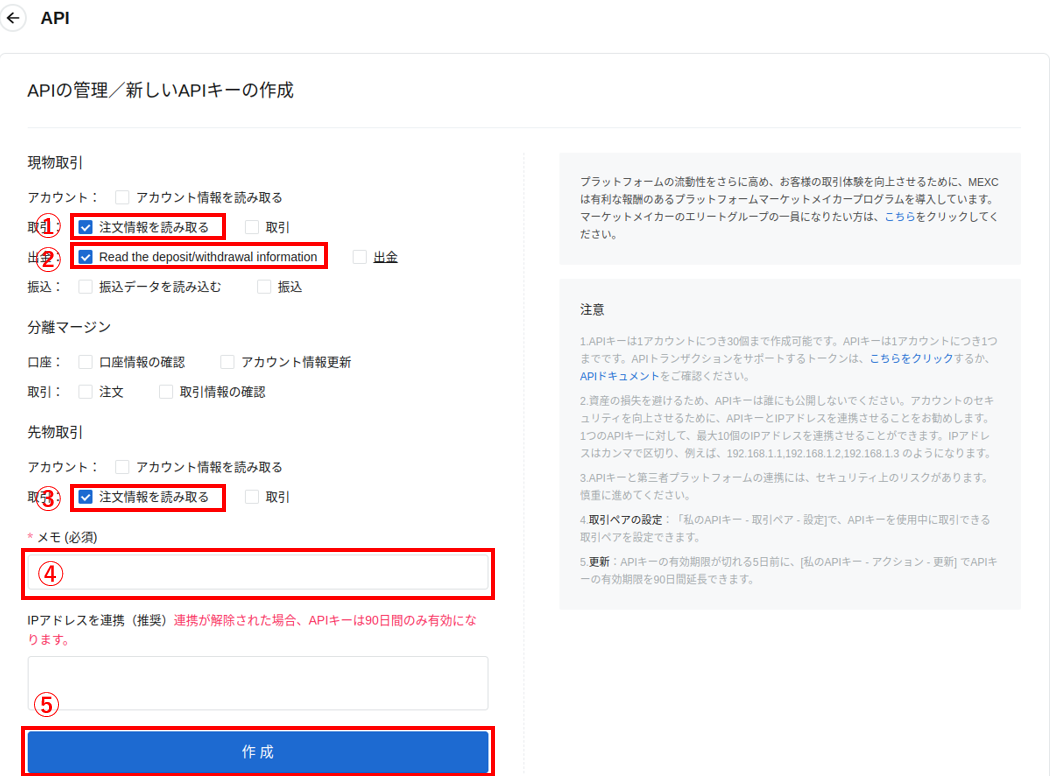Click the '出金' underlined label
Screen dimensions: 1050x776
385,257
